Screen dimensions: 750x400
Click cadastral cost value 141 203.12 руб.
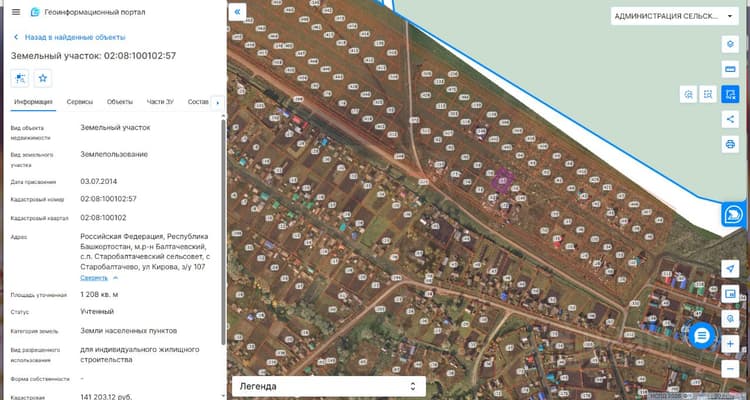click(106, 397)
